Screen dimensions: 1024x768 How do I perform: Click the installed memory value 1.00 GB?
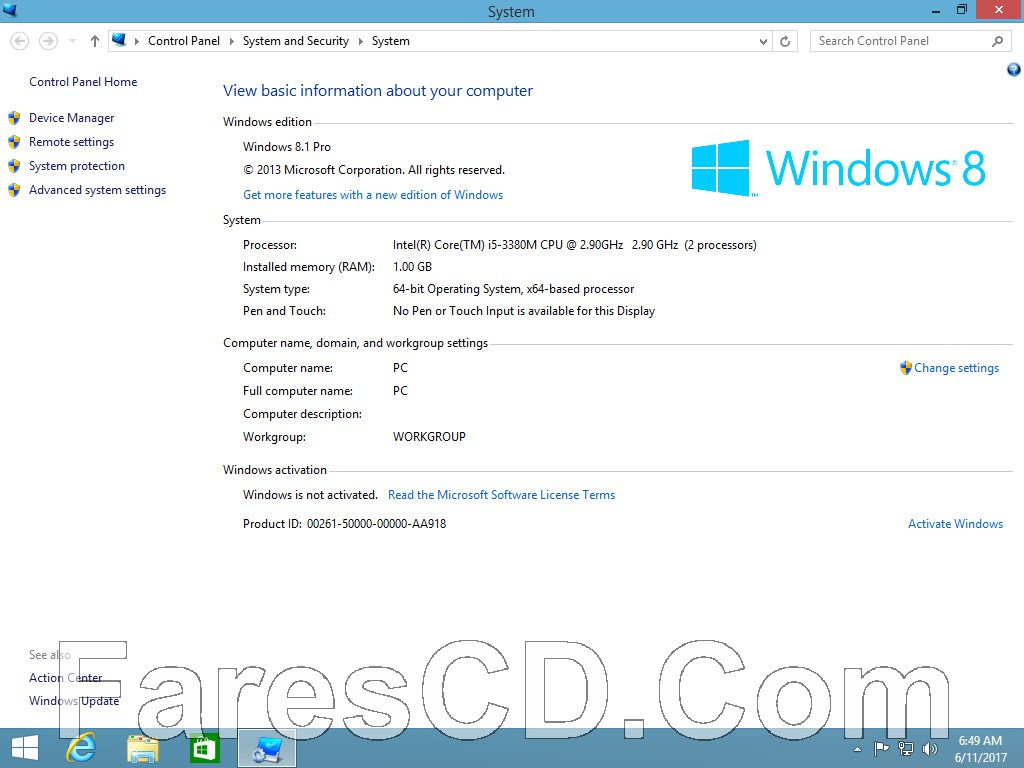(412, 266)
